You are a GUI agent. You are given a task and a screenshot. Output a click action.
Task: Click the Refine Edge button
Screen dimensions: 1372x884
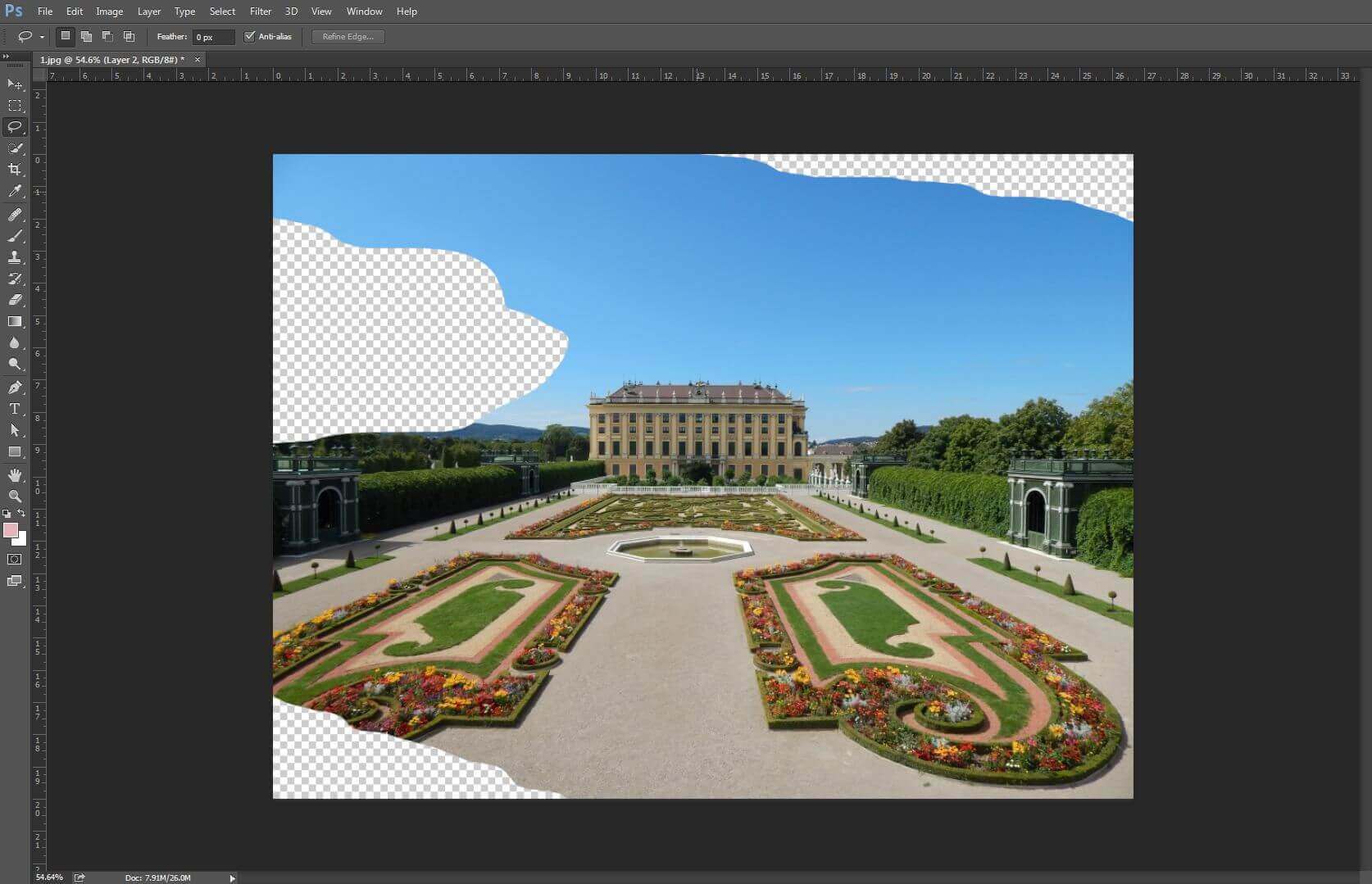tap(348, 37)
